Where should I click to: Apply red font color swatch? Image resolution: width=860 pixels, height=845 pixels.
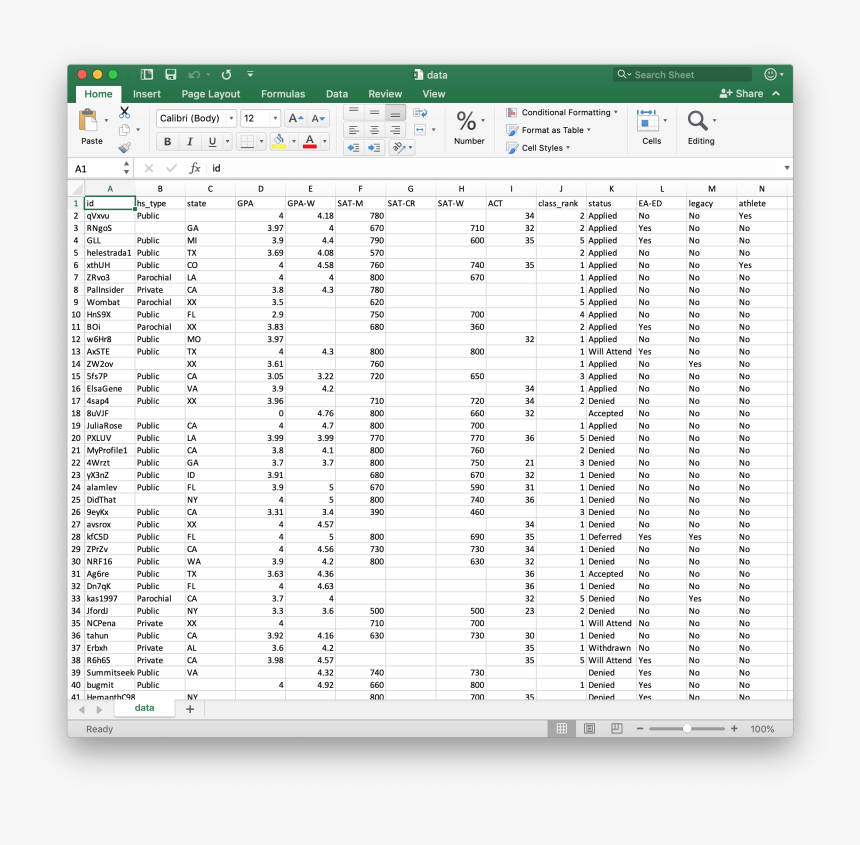click(310, 141)
